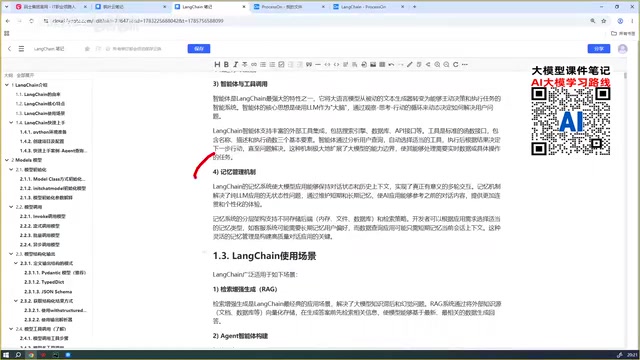Open a new browser tab
The height and width of the screenshot is (360, 640).
pyautogui.click(x=414, y=7)
